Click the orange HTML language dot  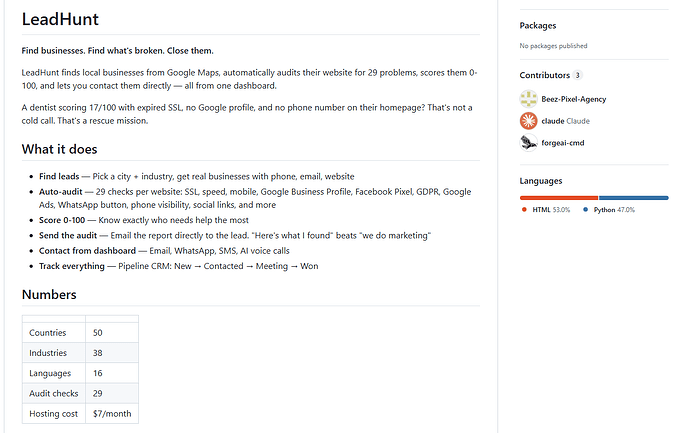[525, 210]
